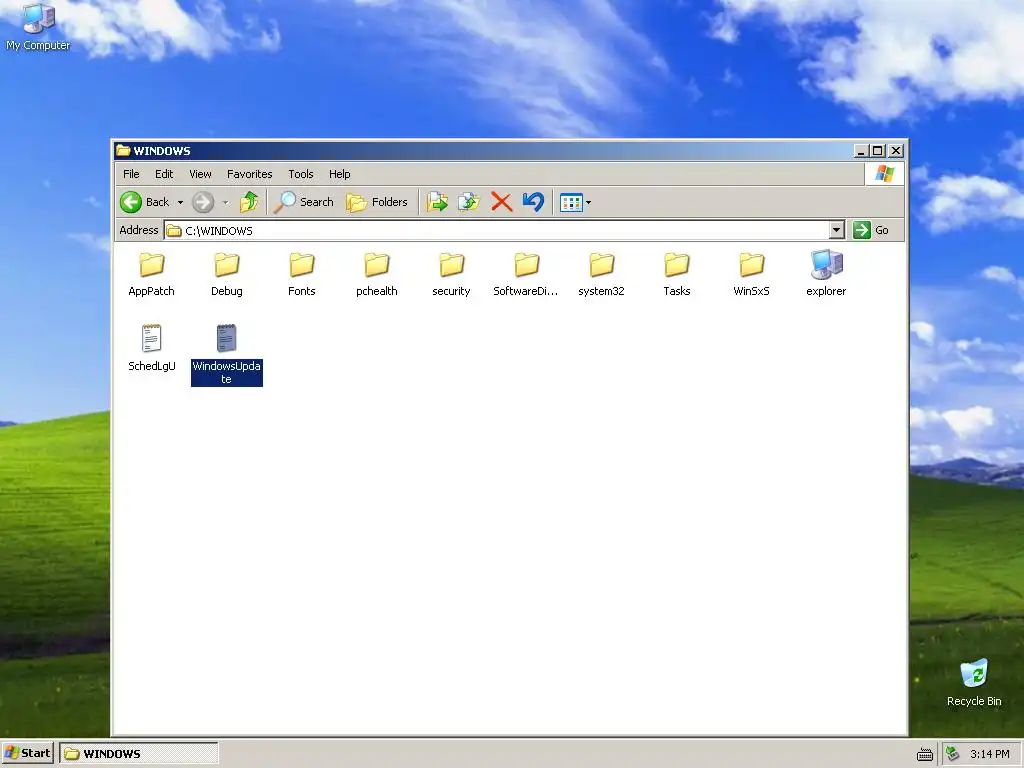Screen dimensions: 1024x768
Task: Open the Views dropdown button
Action: (x=575, y=202)
